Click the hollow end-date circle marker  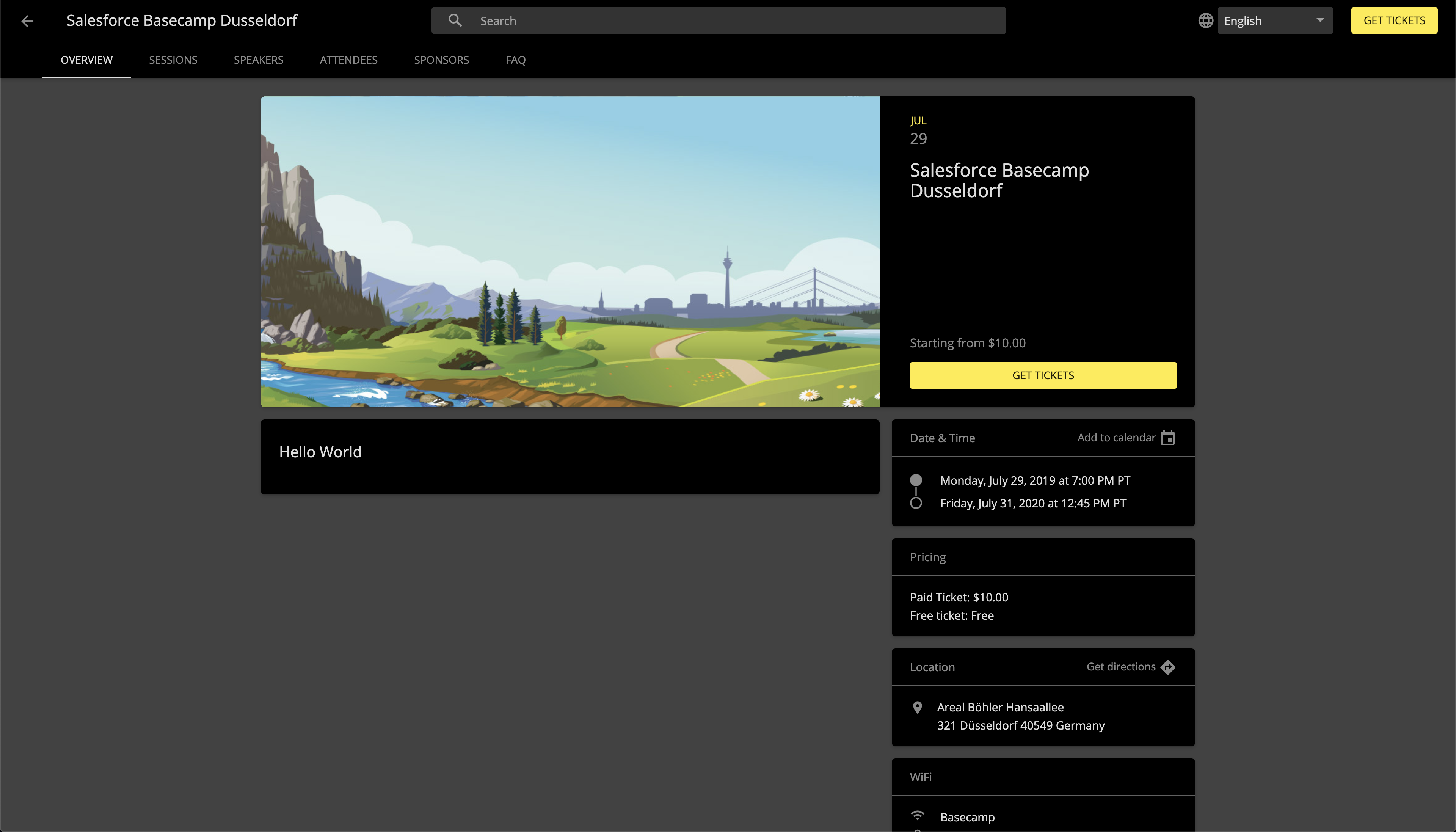click(x=916, y=503)
